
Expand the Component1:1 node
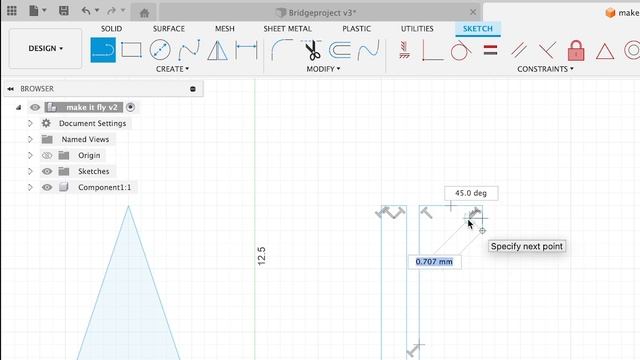pyautogui.click(x=30, y=187)
